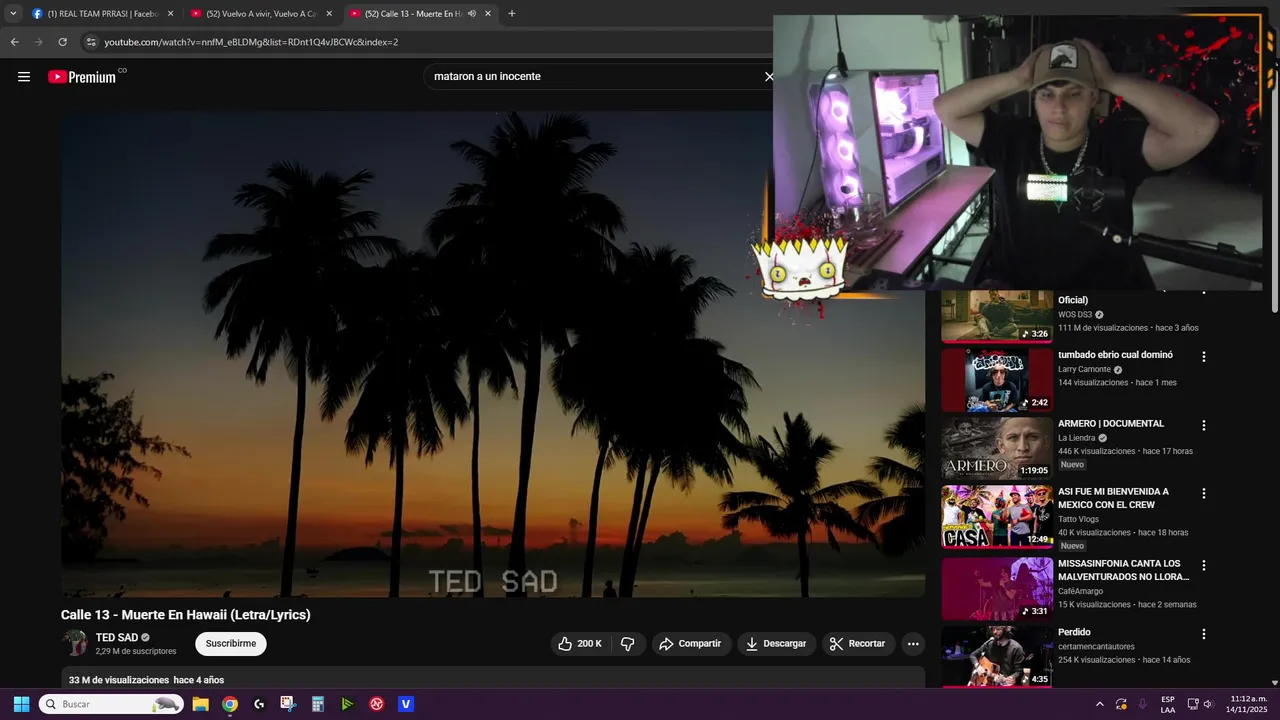Open 'ARMERO | DOCUMENTAL' title link
This screenshot has width=1280, height=720.
pos(1111,424)
